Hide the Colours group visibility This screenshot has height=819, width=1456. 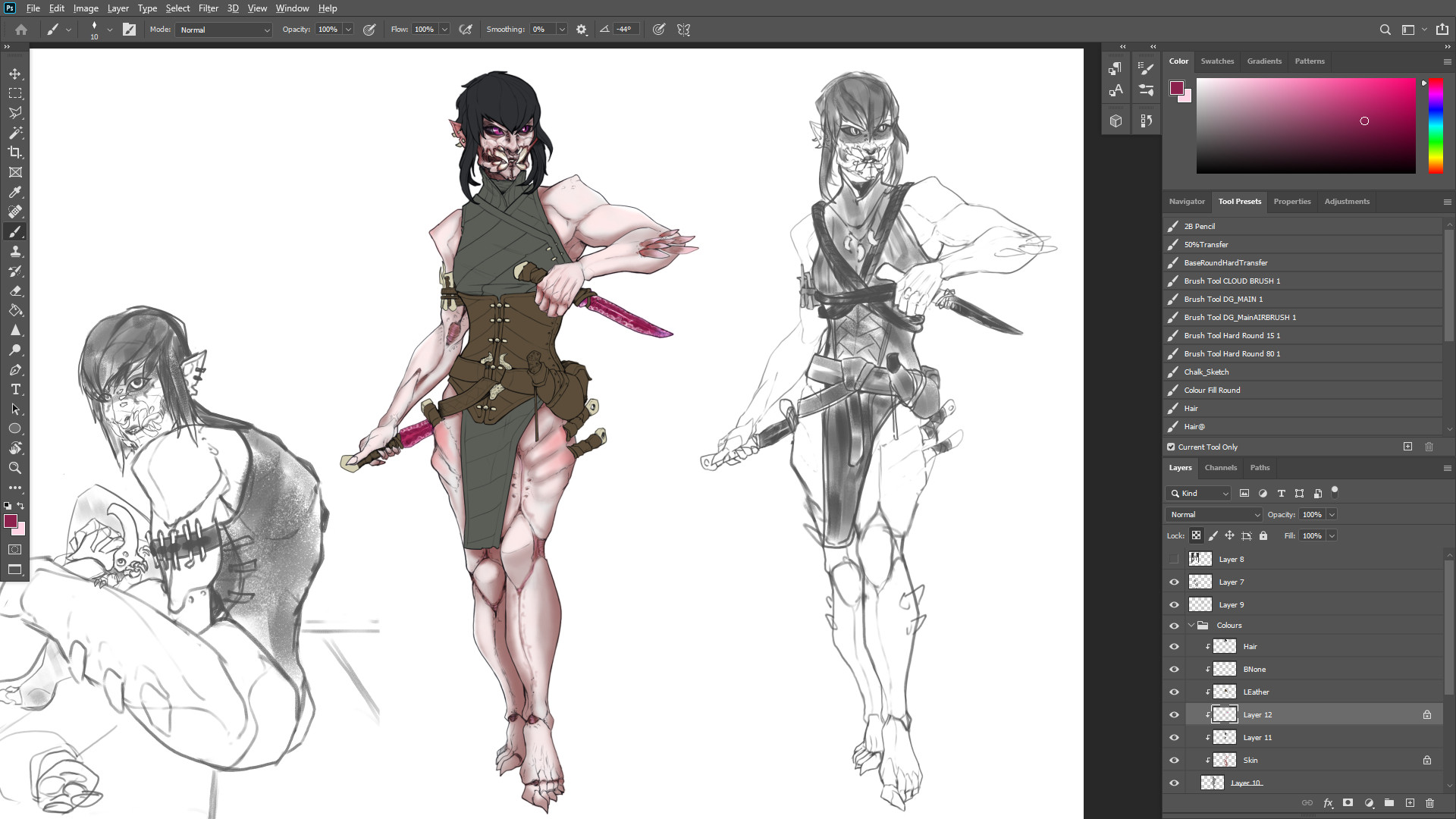tap(1174, 626)
